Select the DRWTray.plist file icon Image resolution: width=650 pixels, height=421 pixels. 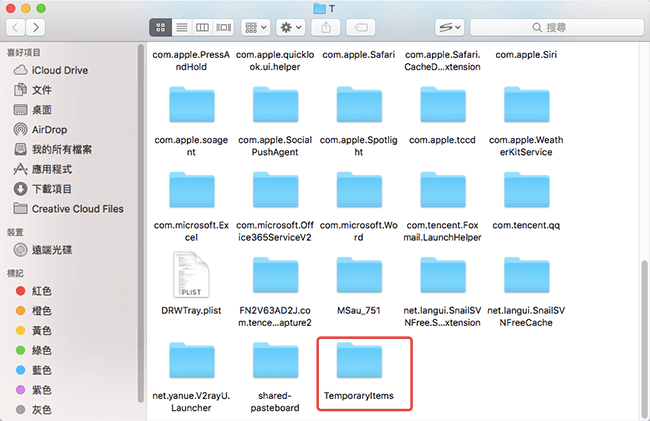click(192, 276)
